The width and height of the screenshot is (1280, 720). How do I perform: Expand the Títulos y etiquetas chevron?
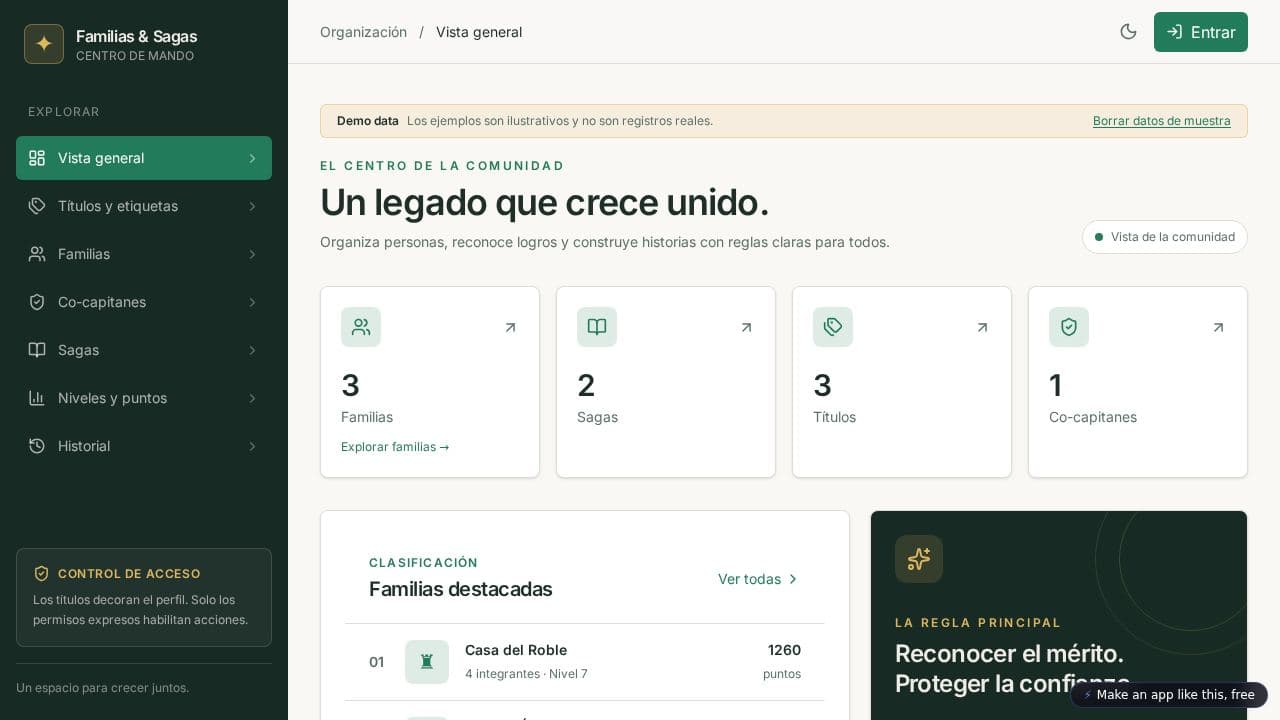click(x=252, y=206)
